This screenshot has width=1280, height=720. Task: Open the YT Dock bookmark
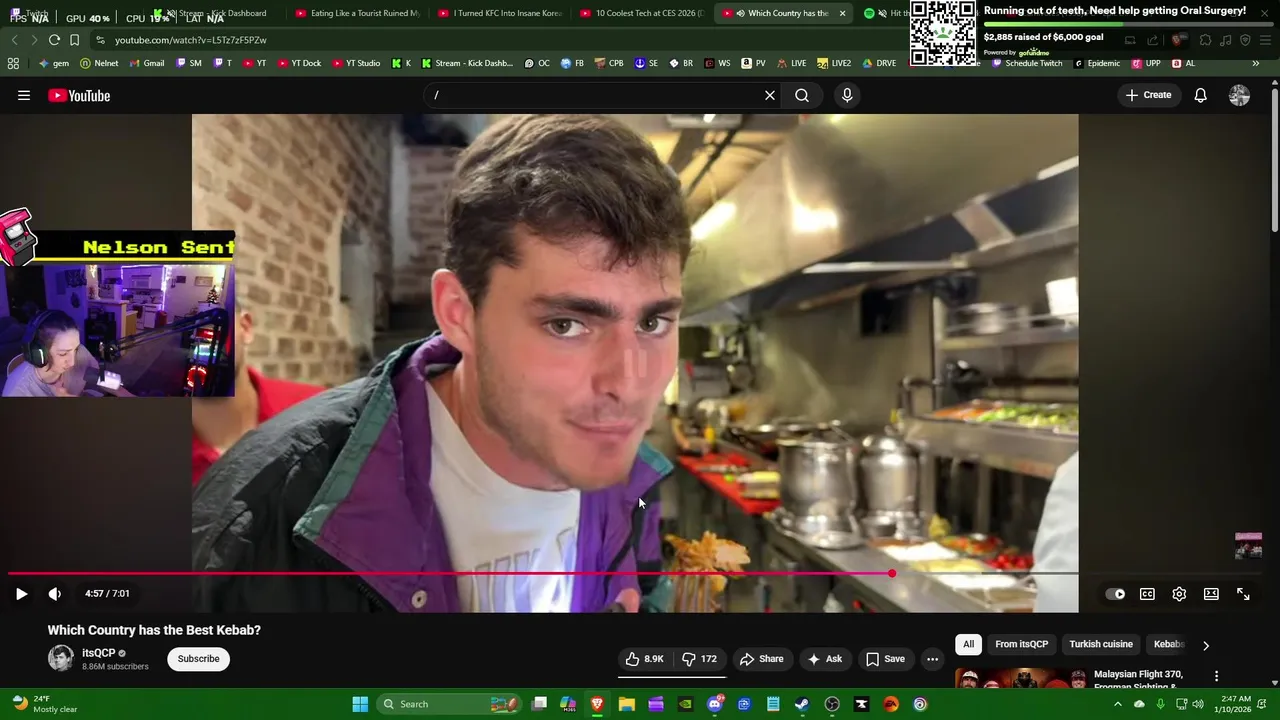[299, 63]
